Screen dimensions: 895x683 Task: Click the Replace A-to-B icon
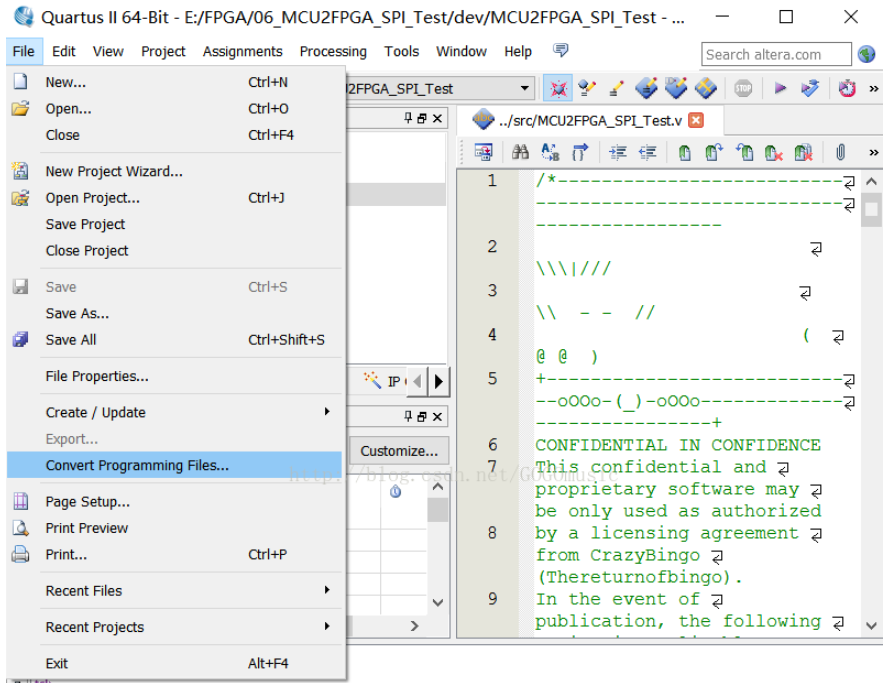click(x=550, y=152)
